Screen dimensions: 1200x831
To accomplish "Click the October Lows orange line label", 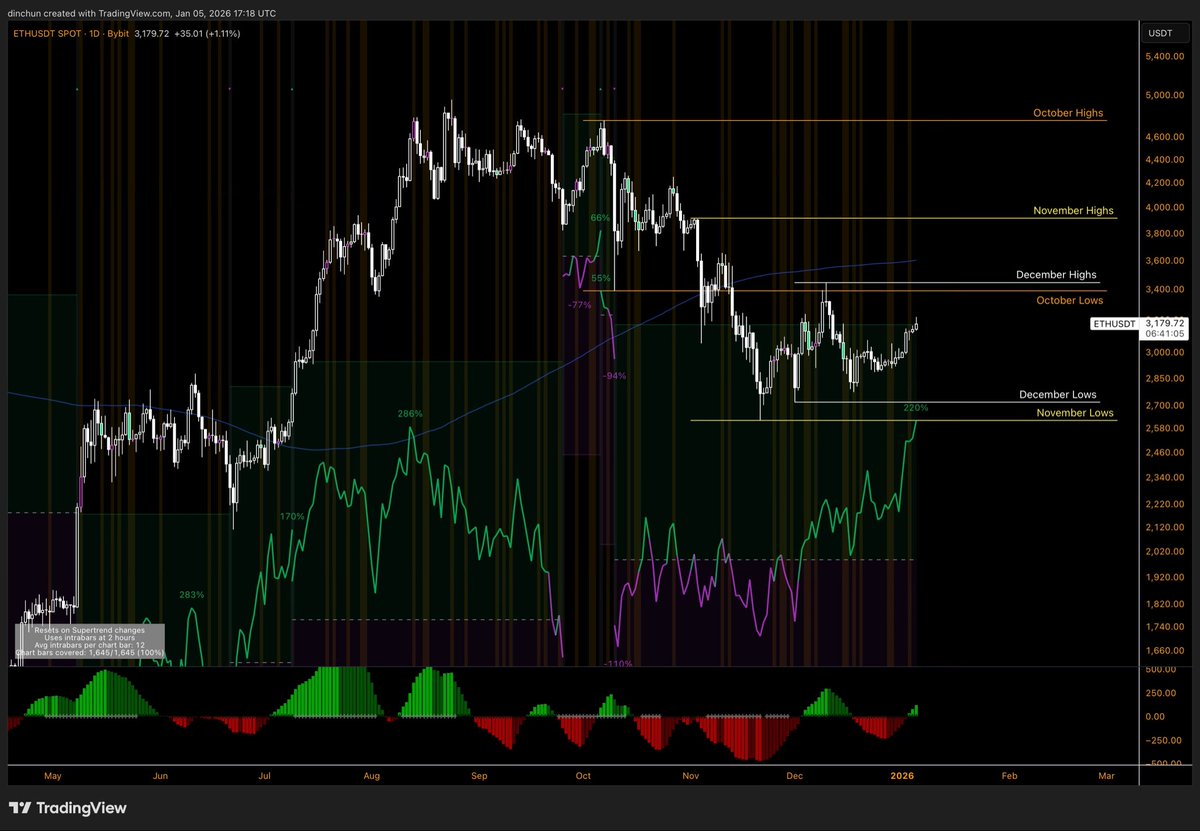I will (1070, 300).
